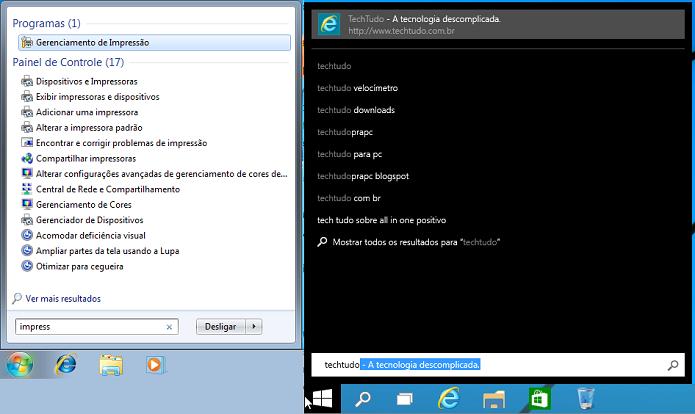Select techtudoprapc blogspot suggestion

coord(363,176)
